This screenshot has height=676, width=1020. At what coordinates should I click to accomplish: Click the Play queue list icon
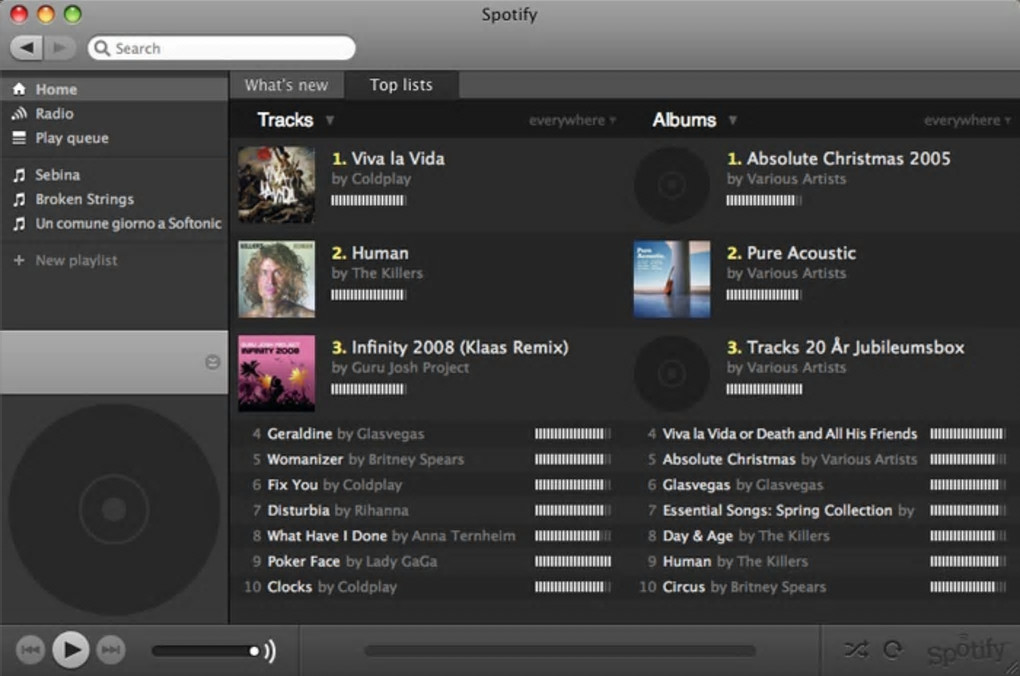(x=20, y=138)
